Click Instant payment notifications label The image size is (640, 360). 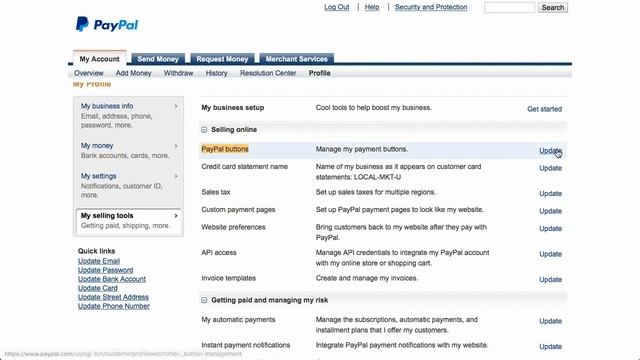click(x=246, y=345)
